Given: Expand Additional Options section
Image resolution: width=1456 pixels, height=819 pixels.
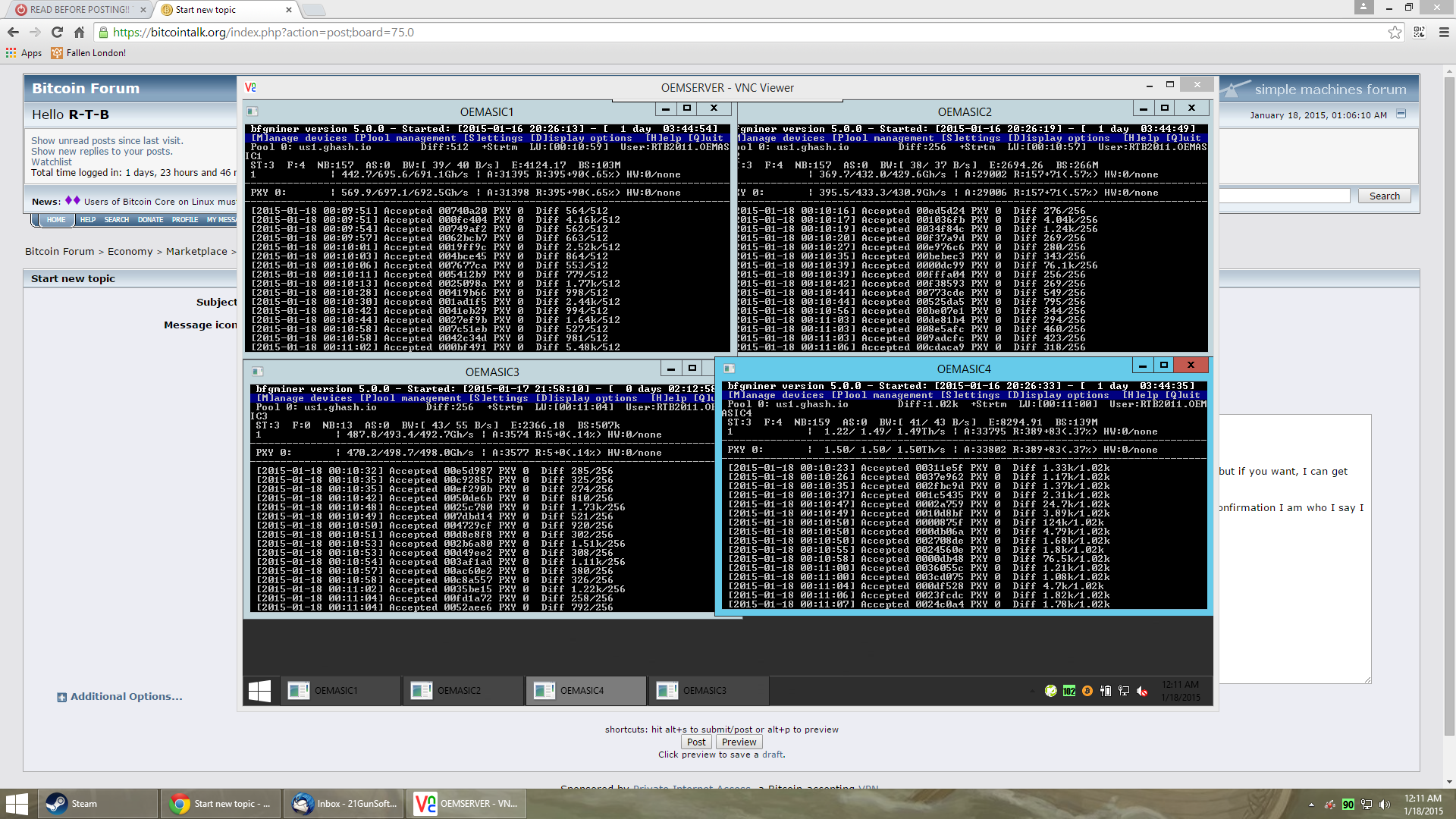Looking at the screenshot, I should pyautogui.click(x=125, y=697).
